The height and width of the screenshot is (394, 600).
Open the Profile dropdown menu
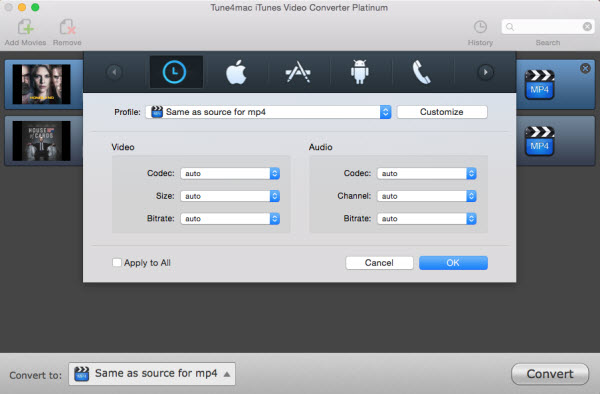(x=268, y=112)
